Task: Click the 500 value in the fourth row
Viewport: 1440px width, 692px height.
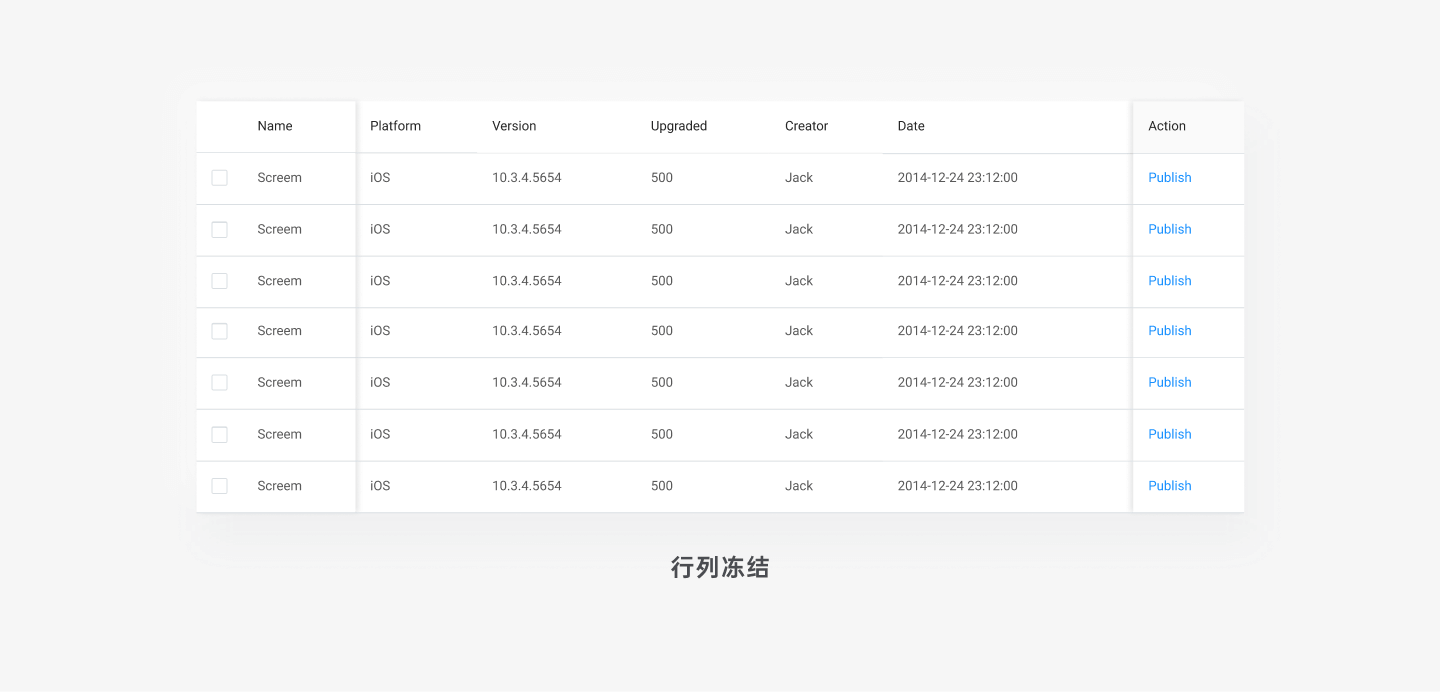Action: (662, 331)
